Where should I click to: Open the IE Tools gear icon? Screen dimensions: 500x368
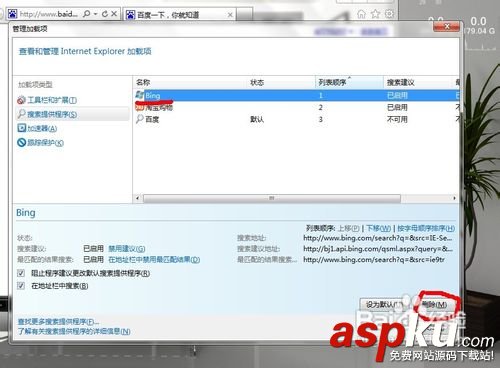pos(389,14)
